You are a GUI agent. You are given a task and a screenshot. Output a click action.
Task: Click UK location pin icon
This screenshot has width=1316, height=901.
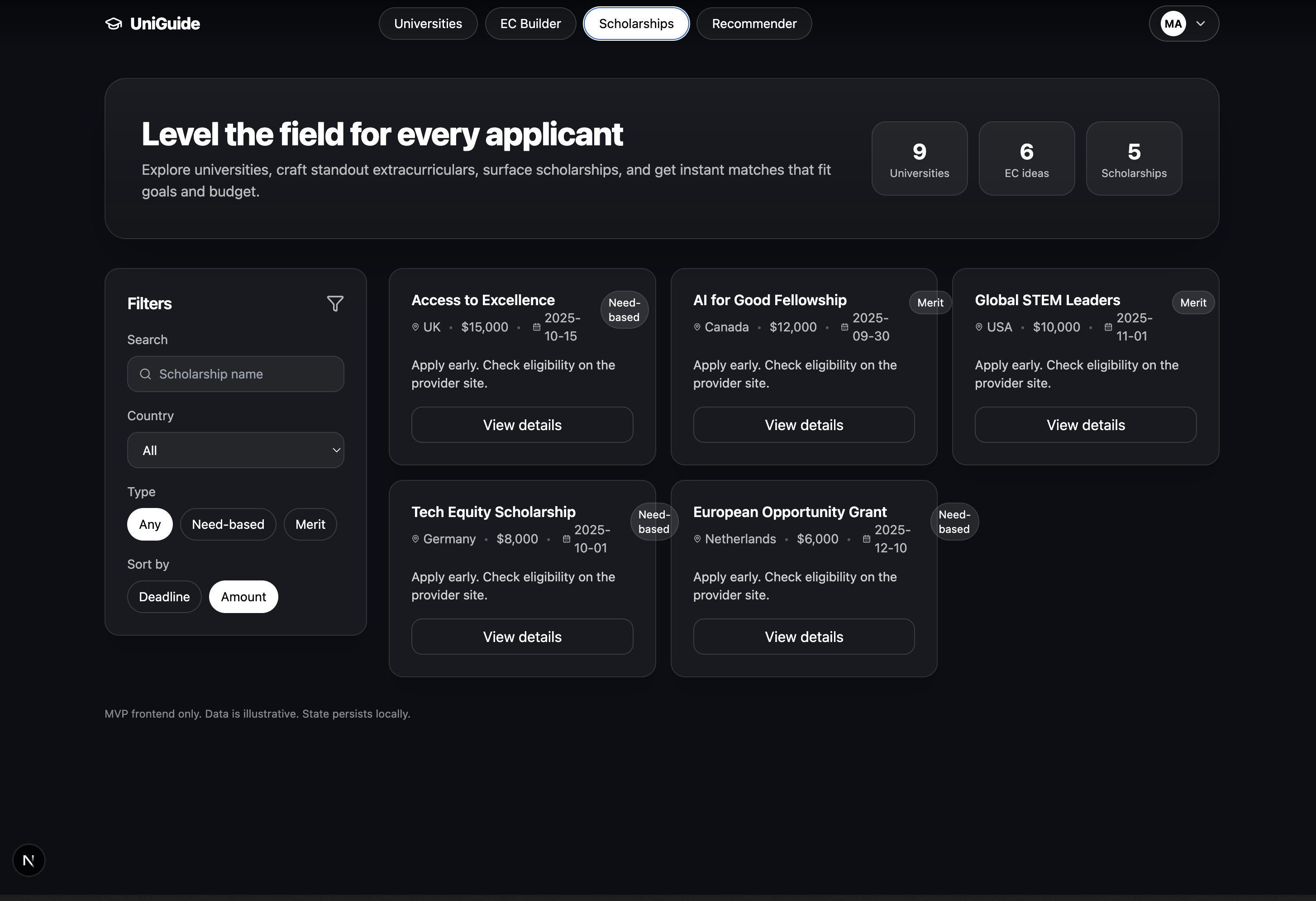(x=415, y=327)
